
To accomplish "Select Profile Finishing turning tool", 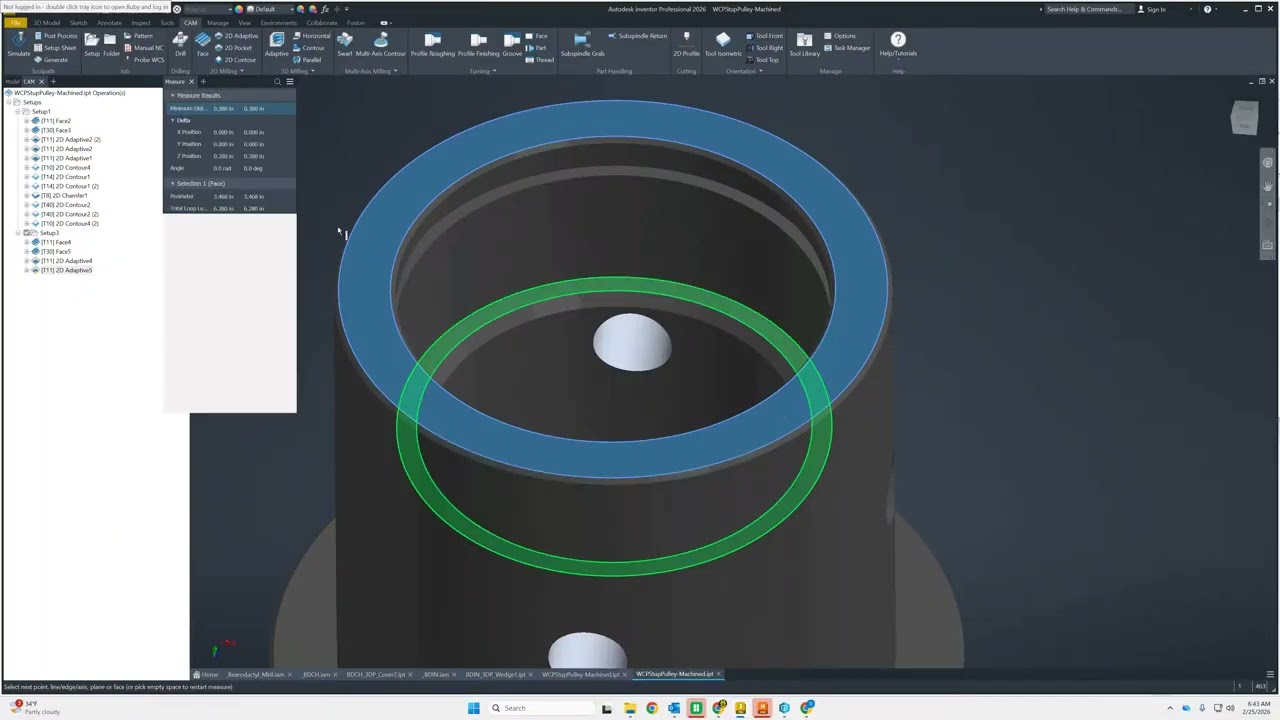I will [x=478, y=43].
